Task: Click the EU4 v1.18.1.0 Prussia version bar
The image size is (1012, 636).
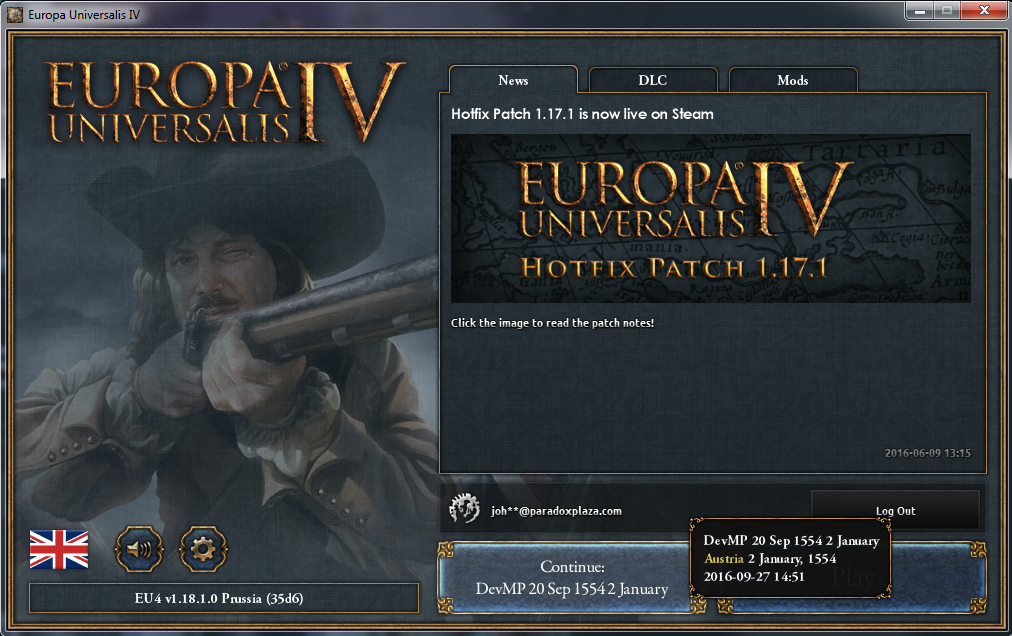Action: [x=224, y=598]
